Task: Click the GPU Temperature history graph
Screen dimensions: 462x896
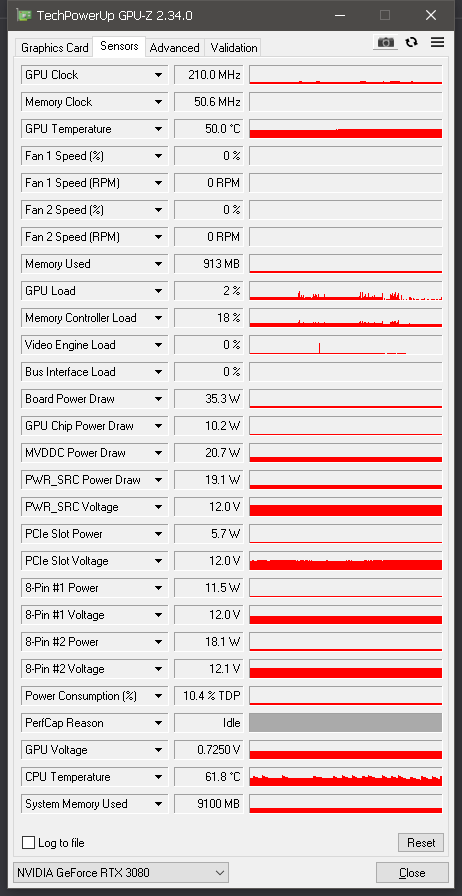Action: pos(346,129)
